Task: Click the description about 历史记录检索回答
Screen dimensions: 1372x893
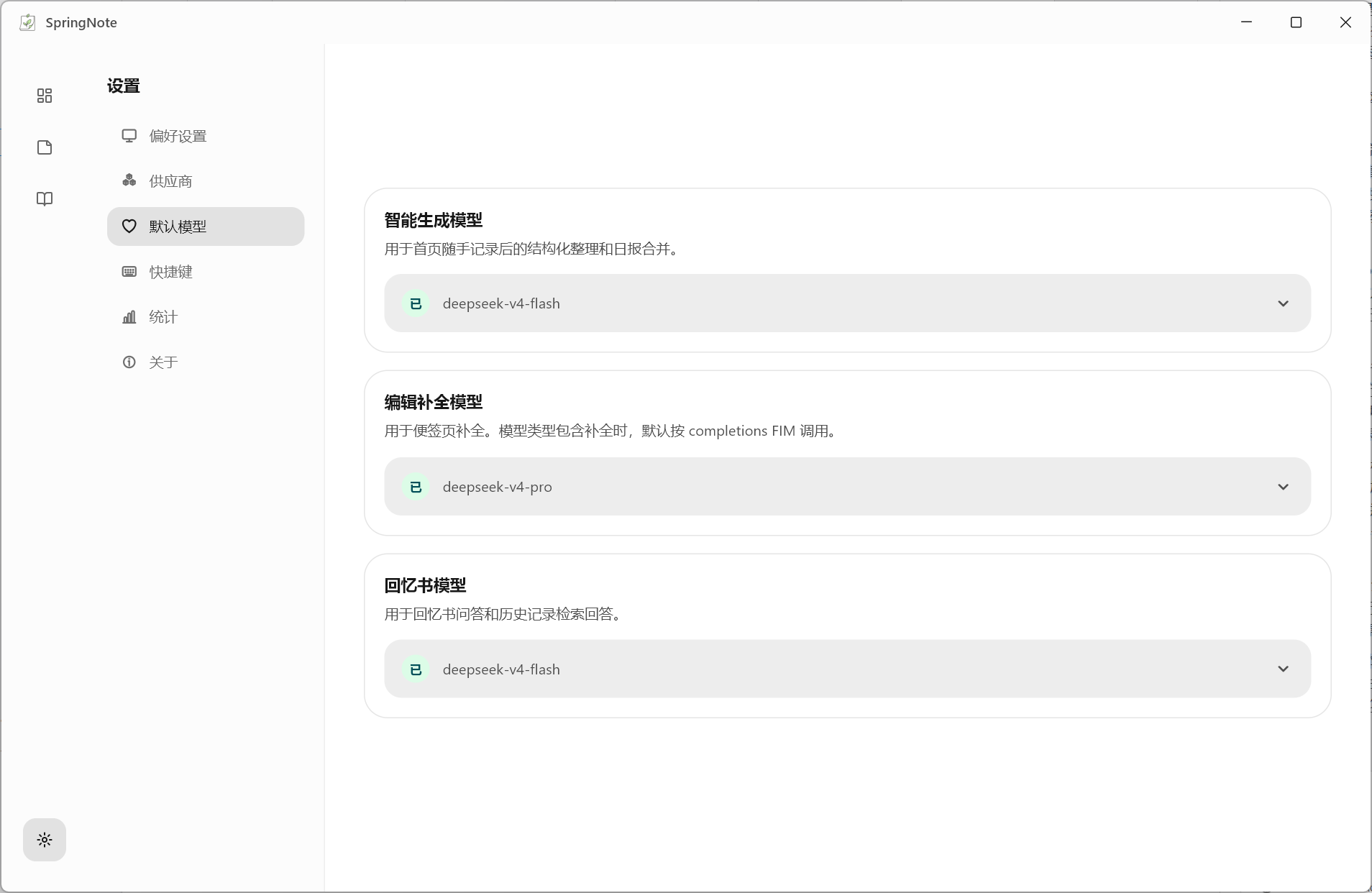Action: click(503, 614)
